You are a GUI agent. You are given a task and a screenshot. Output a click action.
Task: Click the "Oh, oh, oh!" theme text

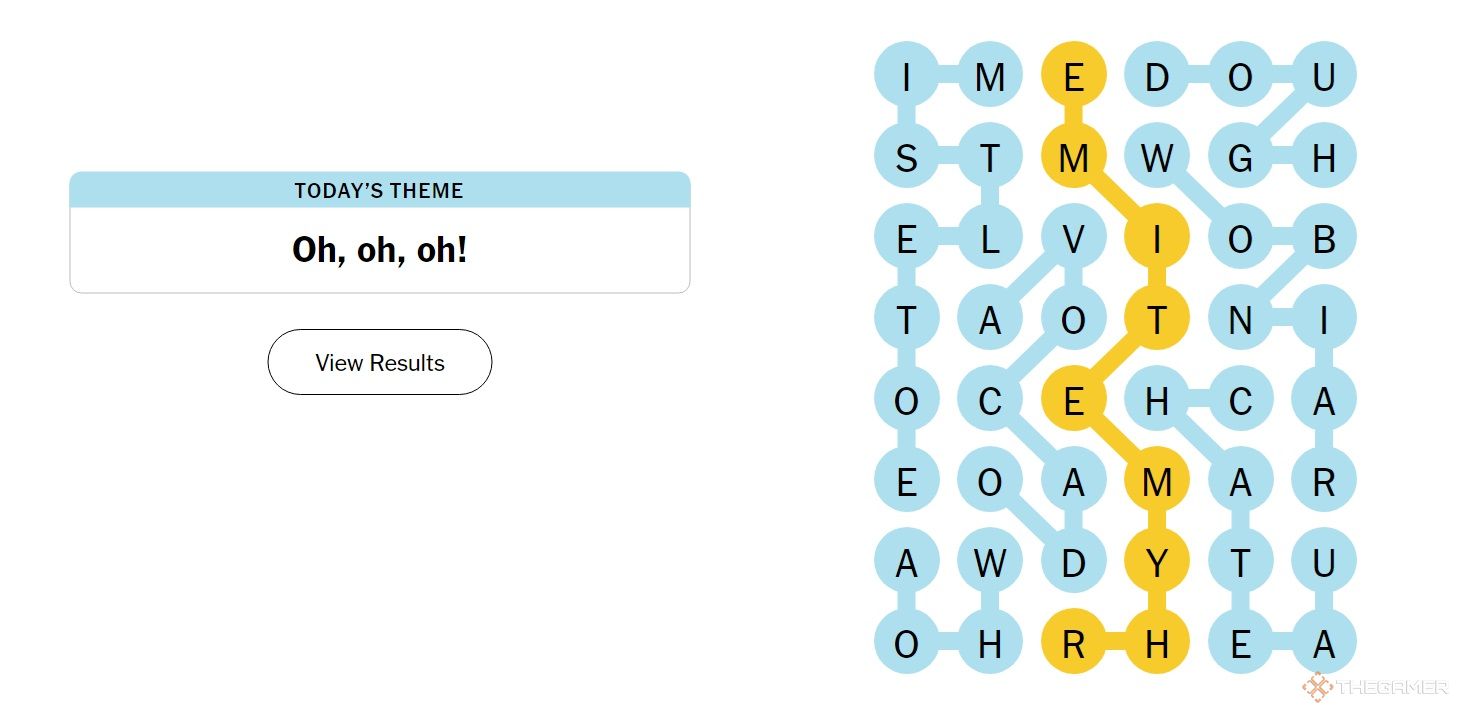click(380, 250)
